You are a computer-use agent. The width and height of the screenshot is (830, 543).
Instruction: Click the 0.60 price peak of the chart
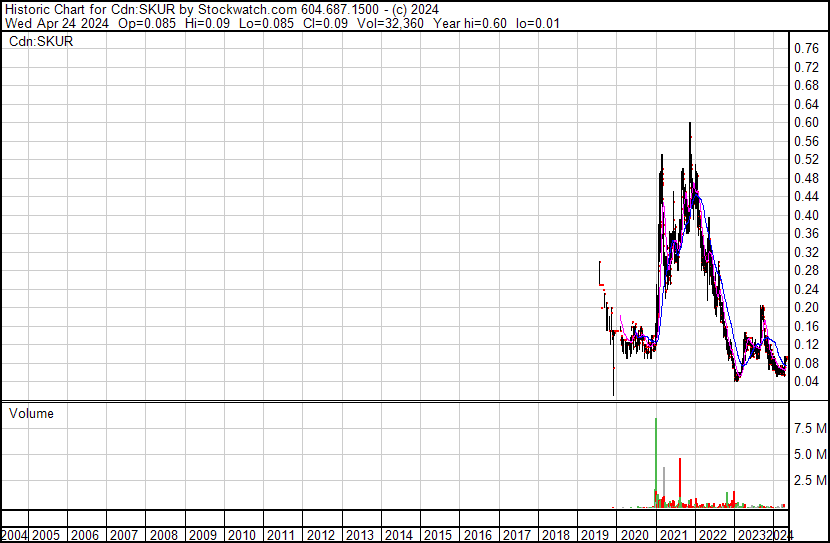[690, 124]
